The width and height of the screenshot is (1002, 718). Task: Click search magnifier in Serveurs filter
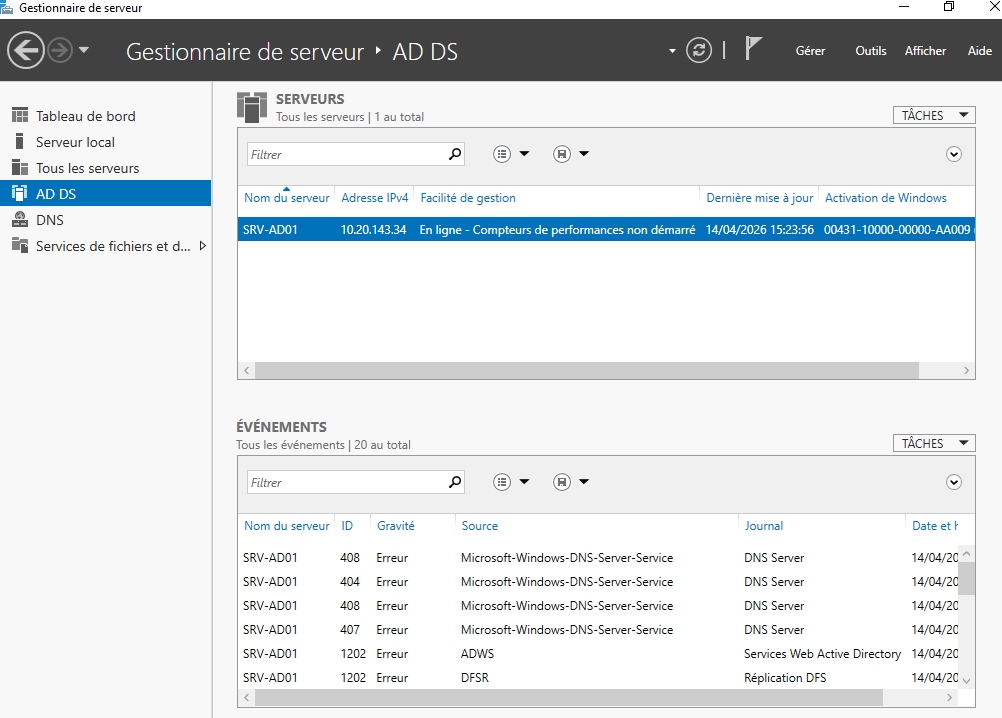click(x=454, y=154)
